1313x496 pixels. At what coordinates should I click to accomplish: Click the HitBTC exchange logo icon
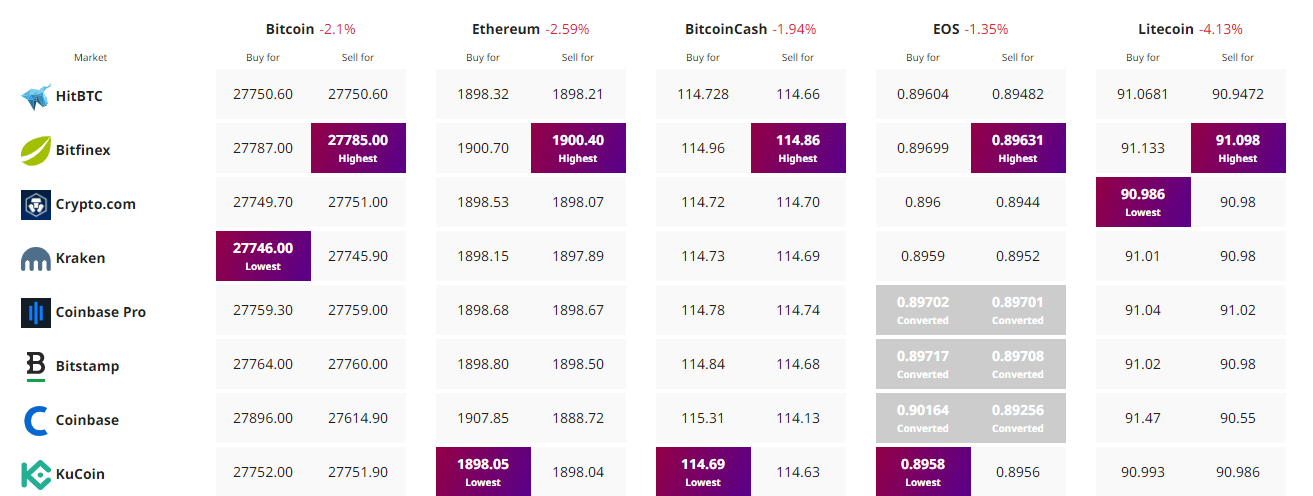coord(36,97)
